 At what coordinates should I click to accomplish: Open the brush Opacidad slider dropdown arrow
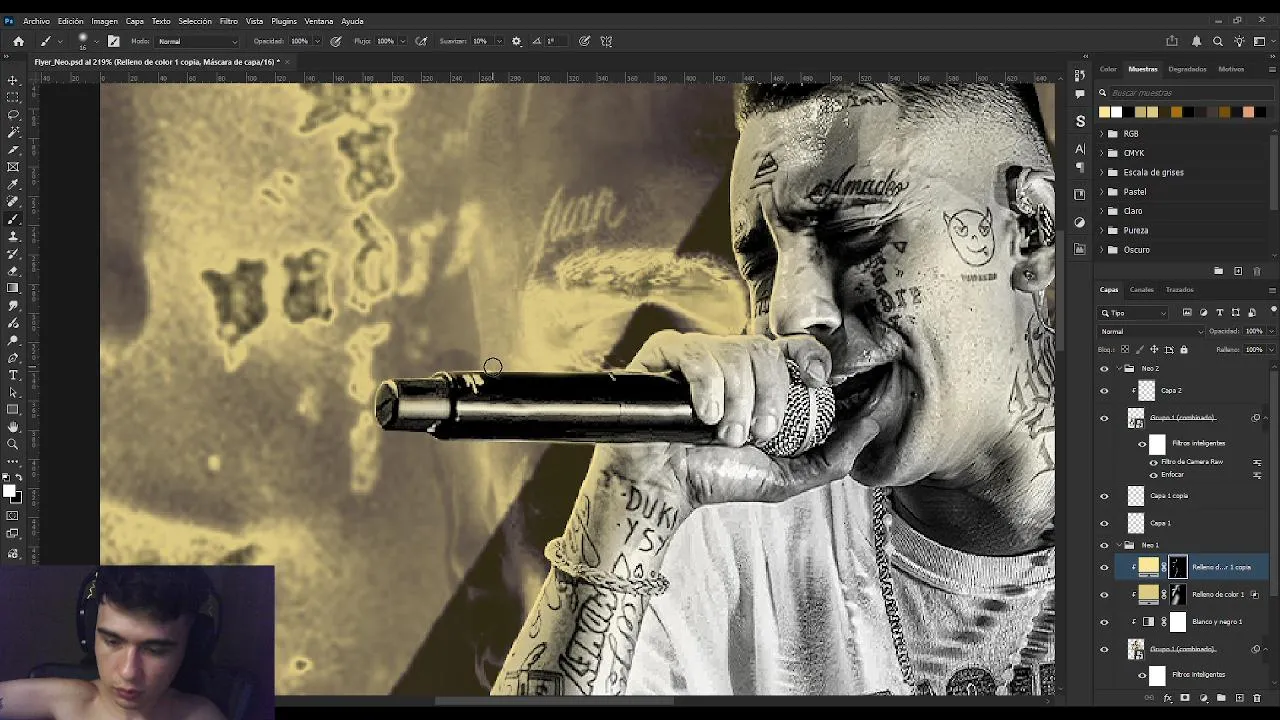point(317,41)
